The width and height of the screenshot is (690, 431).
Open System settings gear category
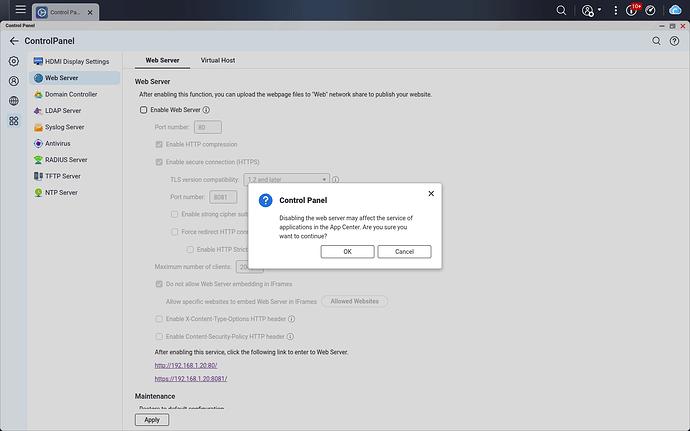(x=14, y=61)
